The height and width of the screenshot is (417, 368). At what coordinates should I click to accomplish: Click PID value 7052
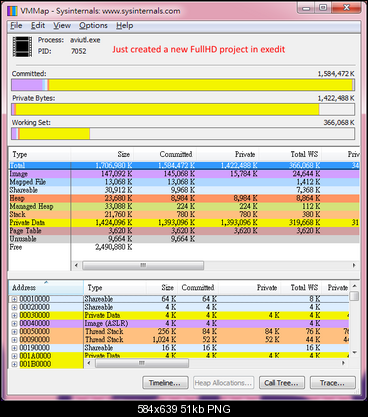[79, 51]
